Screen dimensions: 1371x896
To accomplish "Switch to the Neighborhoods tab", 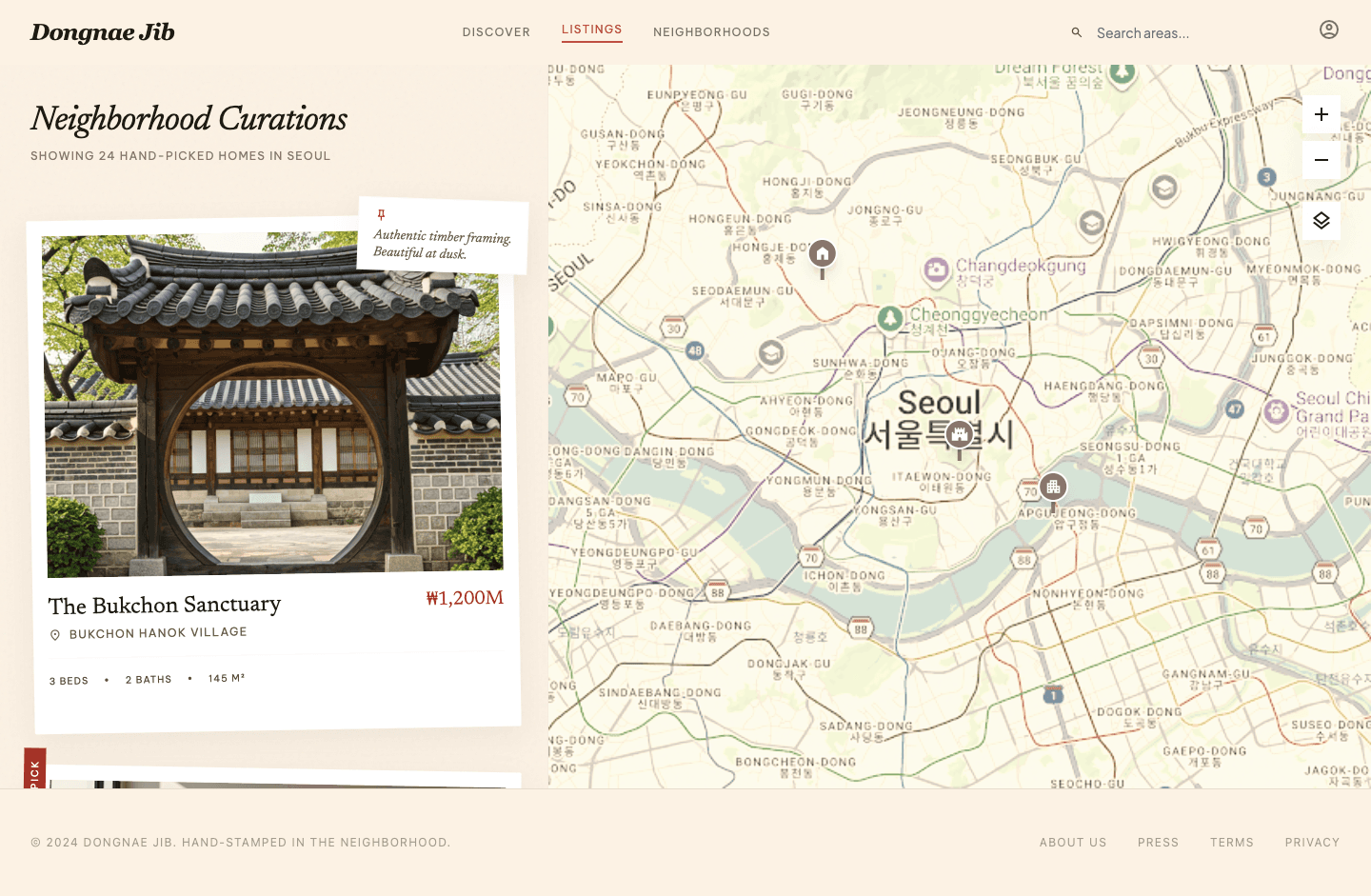I will (711, 32).
